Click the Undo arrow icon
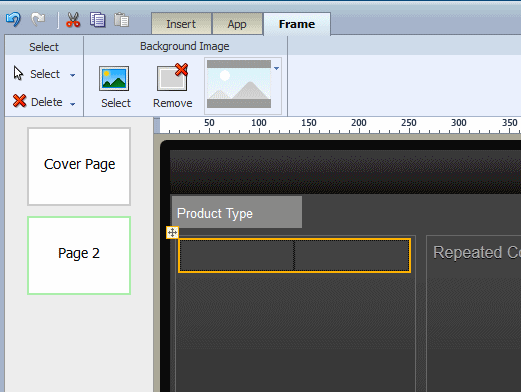 (13, 20)
